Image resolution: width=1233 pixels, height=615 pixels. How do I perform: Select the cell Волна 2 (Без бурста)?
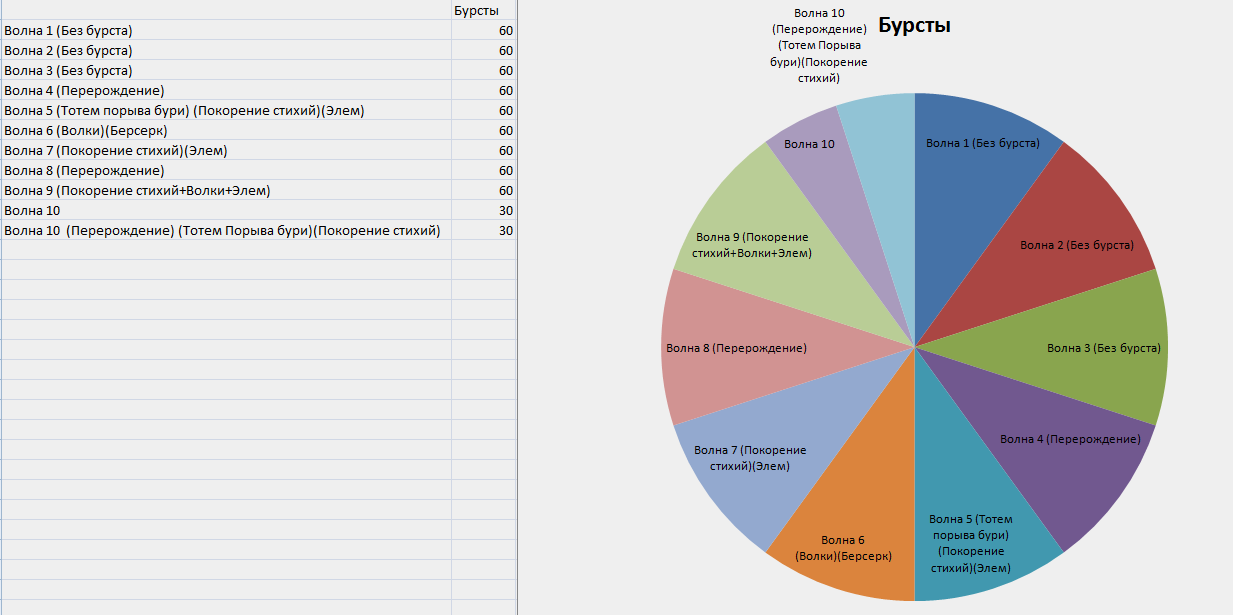tap(226, 50)
